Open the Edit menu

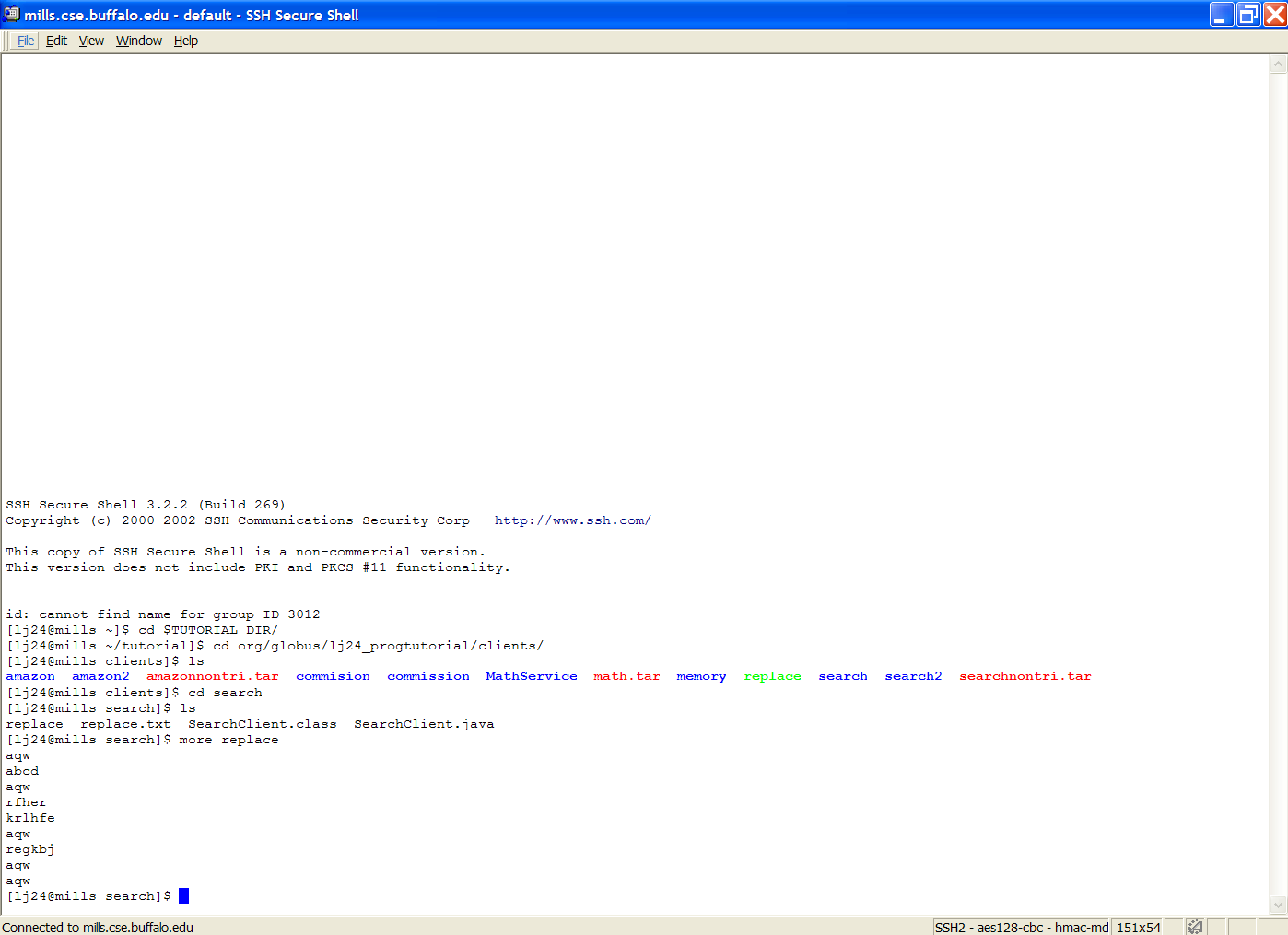(x=56, y=41)
